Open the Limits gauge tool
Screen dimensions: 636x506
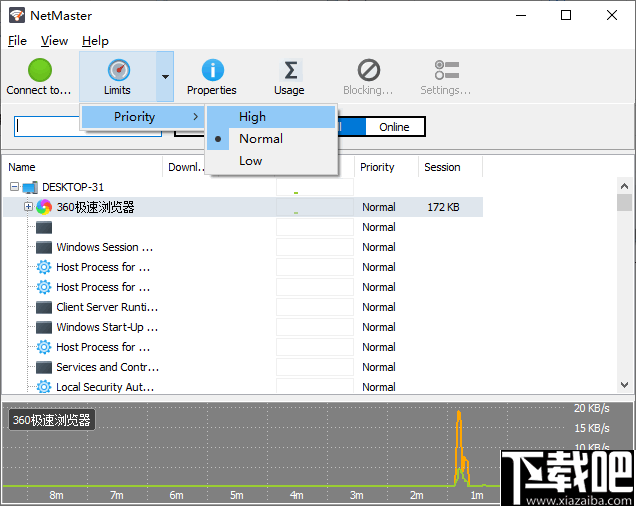[118, 70]
